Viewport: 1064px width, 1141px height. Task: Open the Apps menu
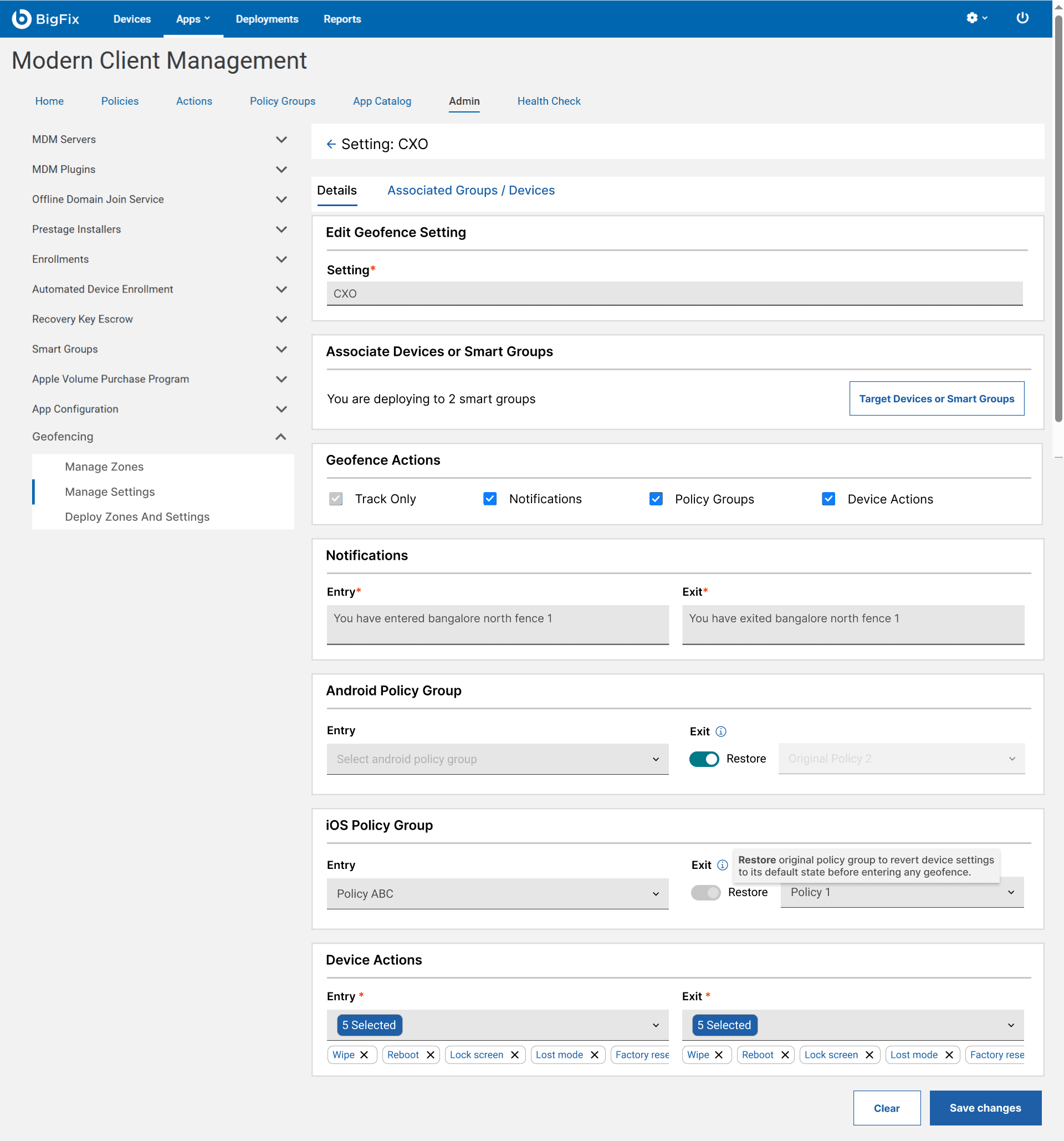click(193, 19)
